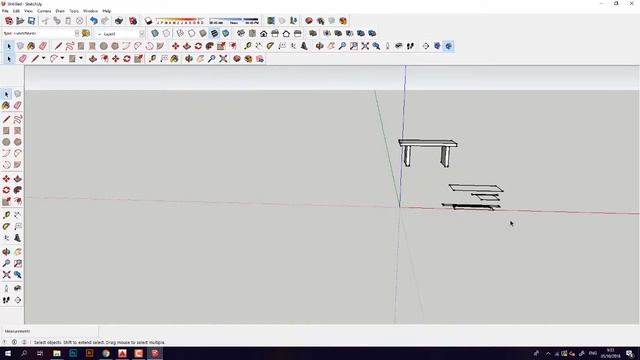Adjust the shadow time-of-day slider
The width and height of the screenshot is (640, 360).
point(234,20)
